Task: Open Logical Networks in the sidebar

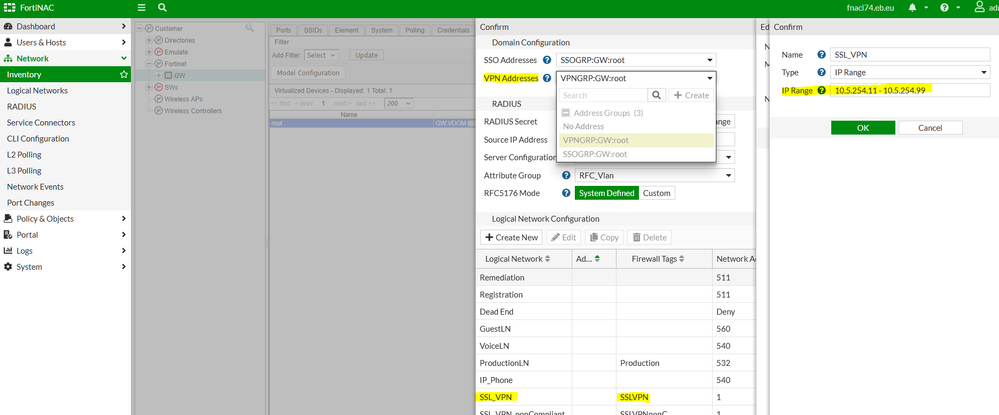Action: (x=37, y=90)
